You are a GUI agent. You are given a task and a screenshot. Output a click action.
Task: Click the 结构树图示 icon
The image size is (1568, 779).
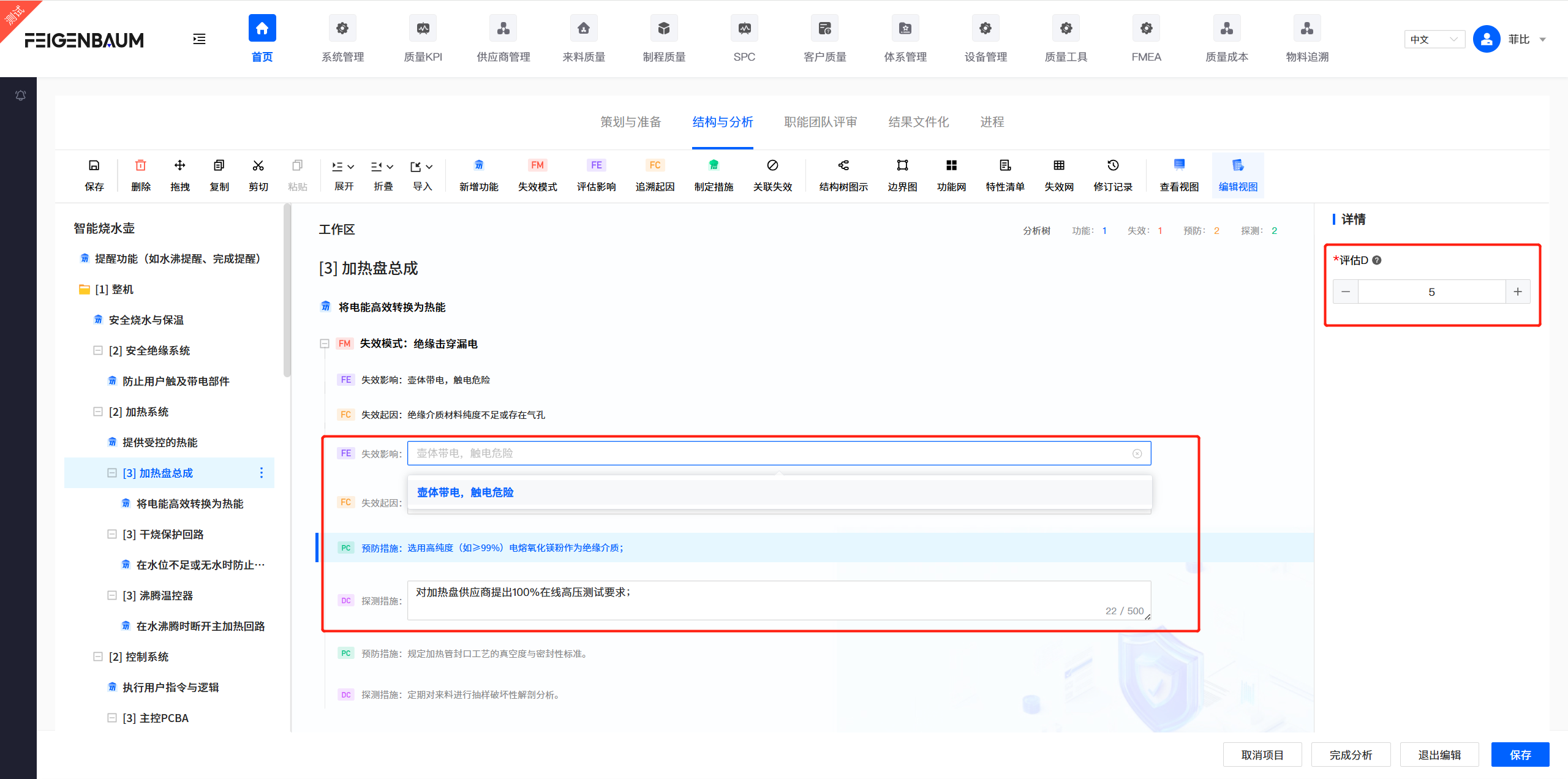[x=843, y=175]
